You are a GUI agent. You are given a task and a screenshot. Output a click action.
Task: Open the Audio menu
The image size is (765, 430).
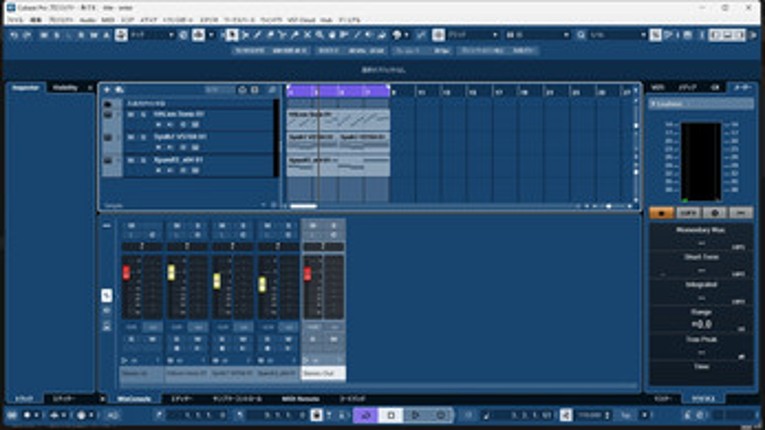88,19
